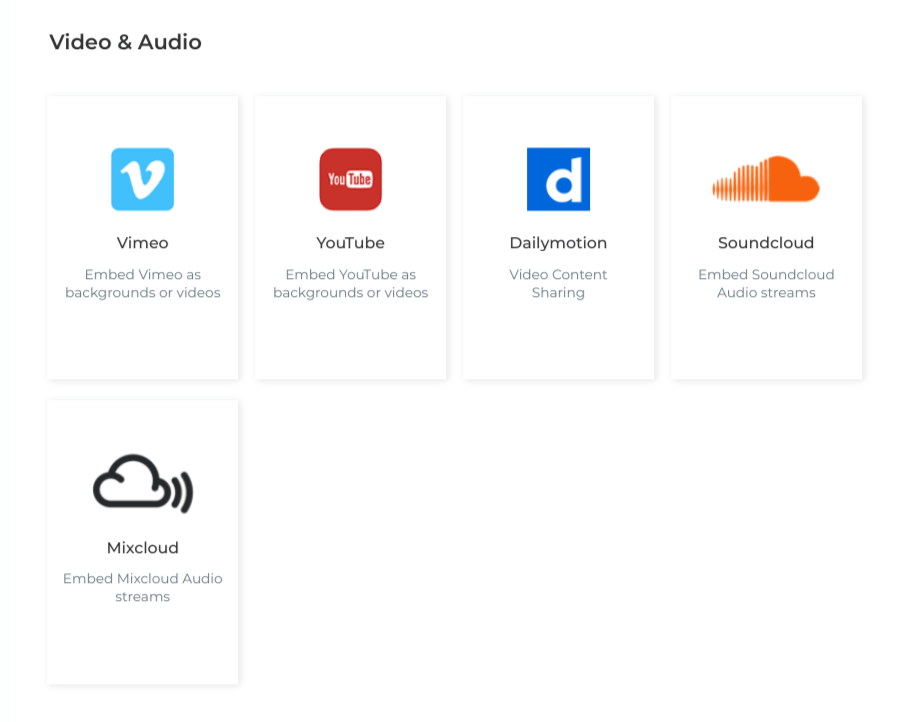Screen dimensions: 898x722
Task: Click the 'Video & Audio' section heading
Action: [x=125, y=42]
